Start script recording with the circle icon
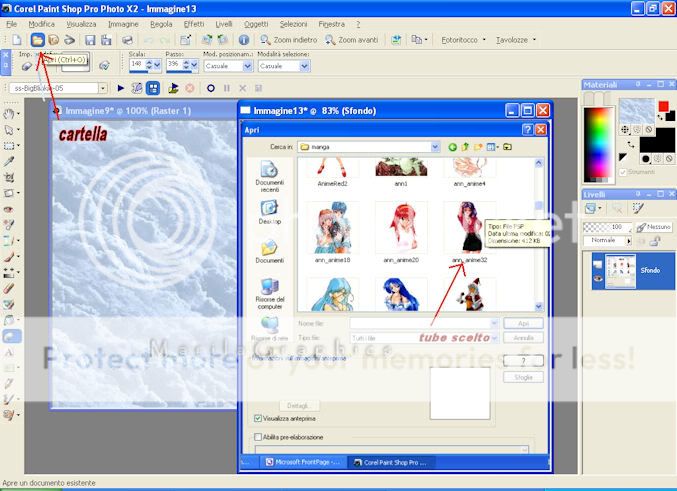Image resolution: width=677 pixels, height=491 pixels. (x=211, y=88)
